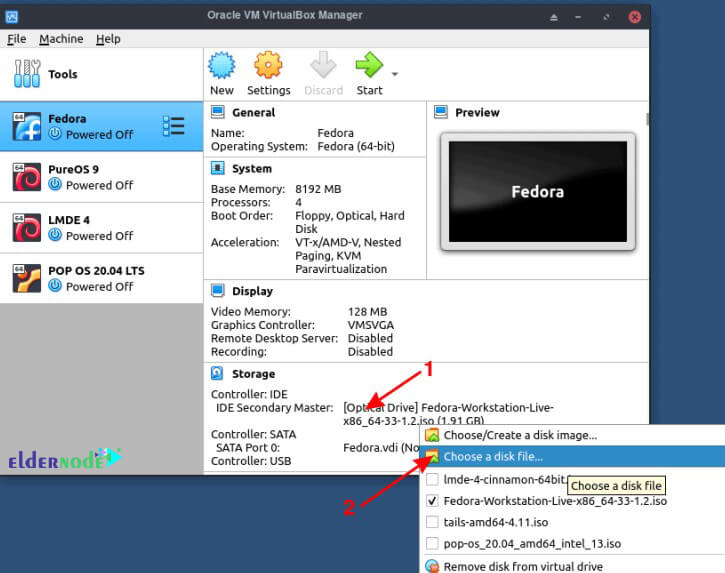Click VirtualBox app icon in title bar
The width and height of the screenshot is (725, 573).
[12, 17]
